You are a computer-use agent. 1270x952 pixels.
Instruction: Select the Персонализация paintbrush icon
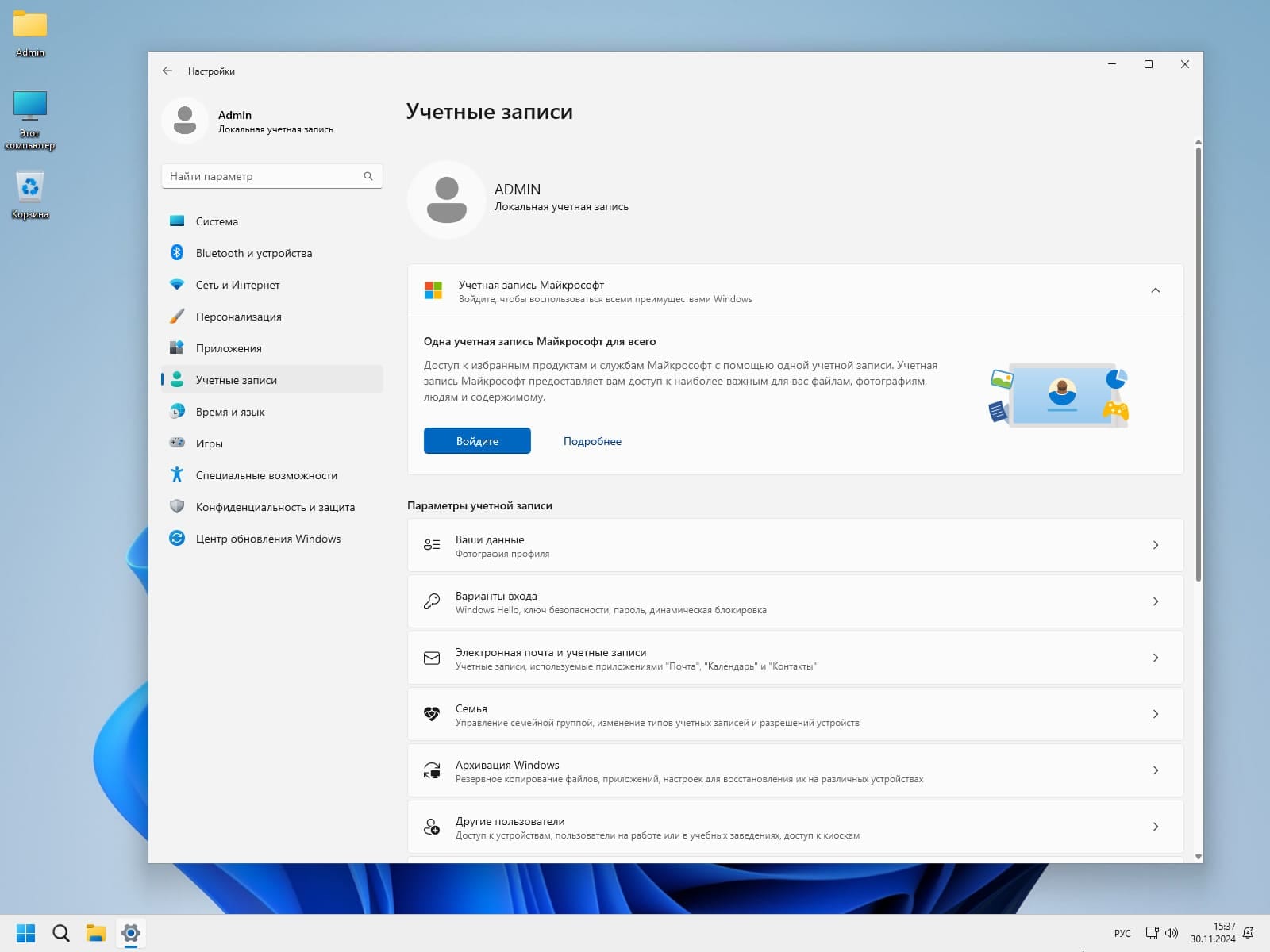pyautogui.click(x=177, y=317)
